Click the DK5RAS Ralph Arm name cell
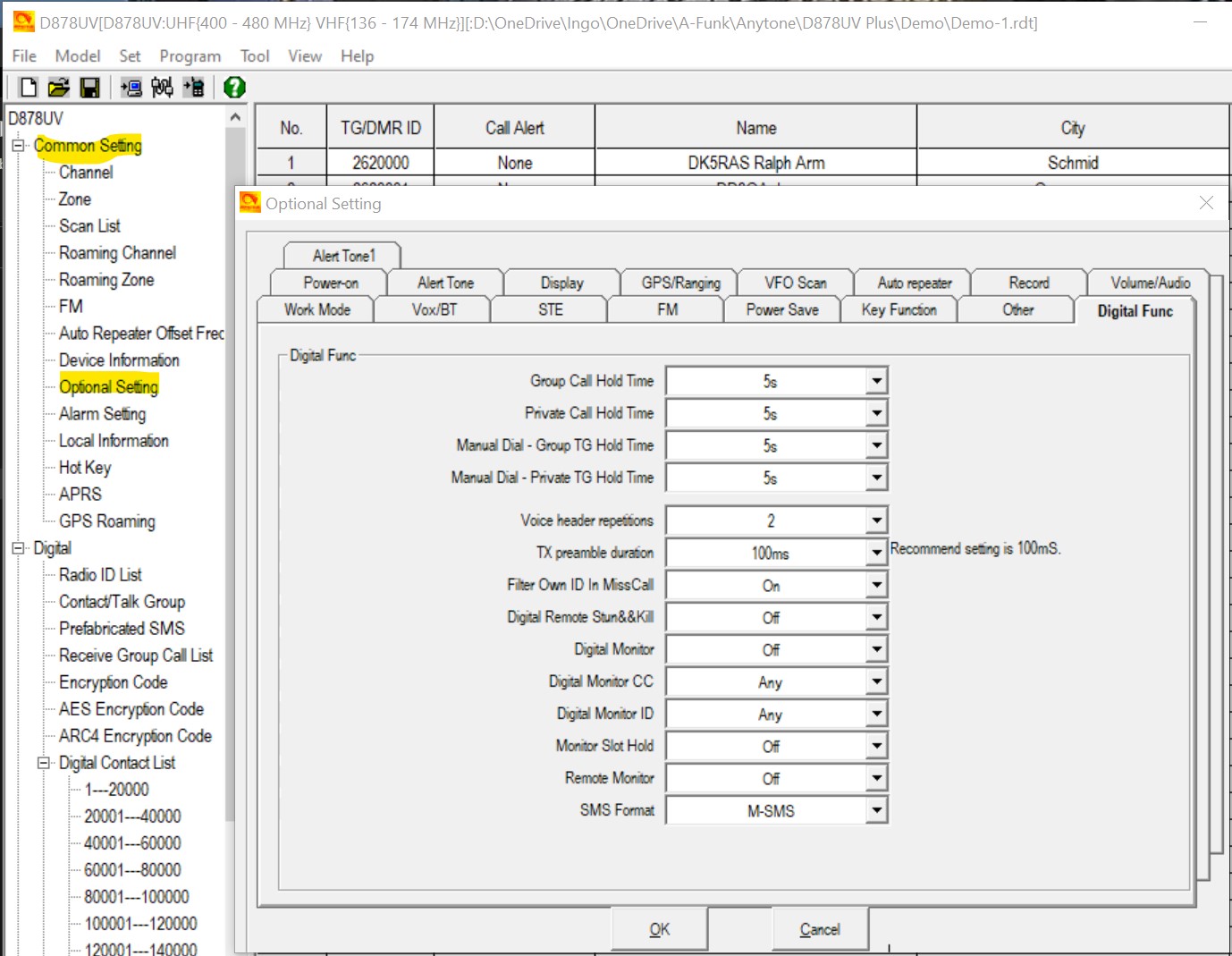Screen dimensions: 1232x956 [755, 163]
